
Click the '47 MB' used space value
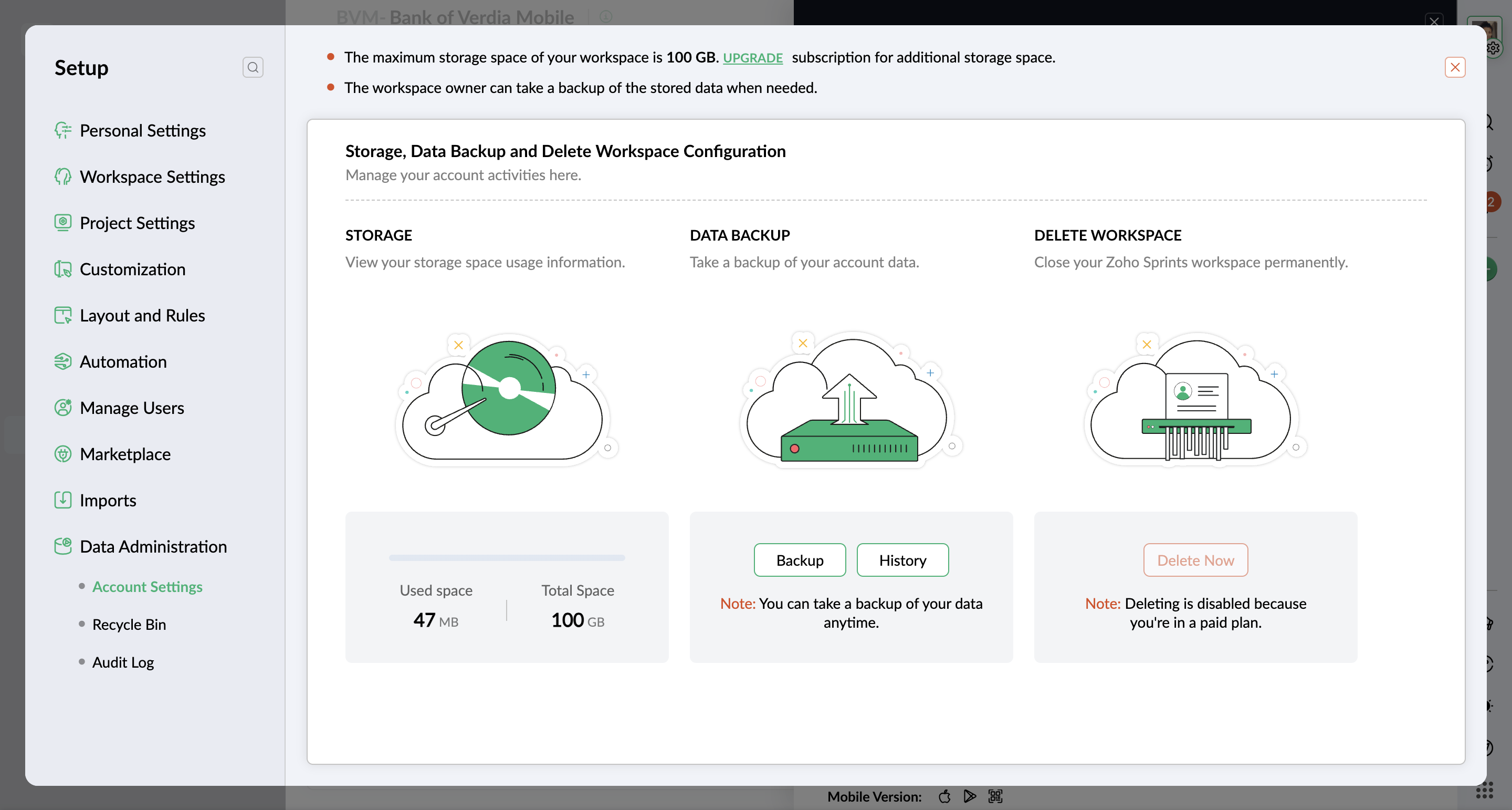tap(436, 620)
